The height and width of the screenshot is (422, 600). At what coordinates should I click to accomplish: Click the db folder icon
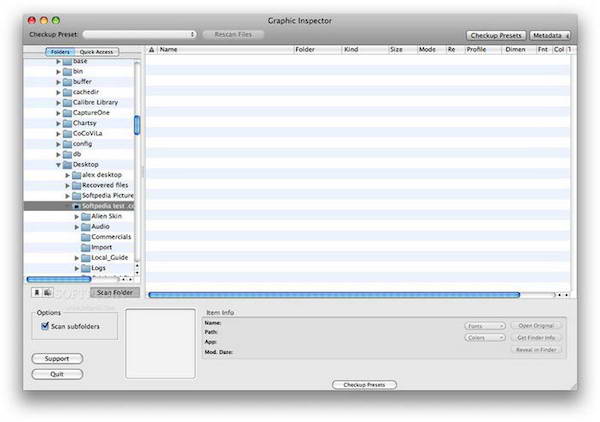[67, 154]
